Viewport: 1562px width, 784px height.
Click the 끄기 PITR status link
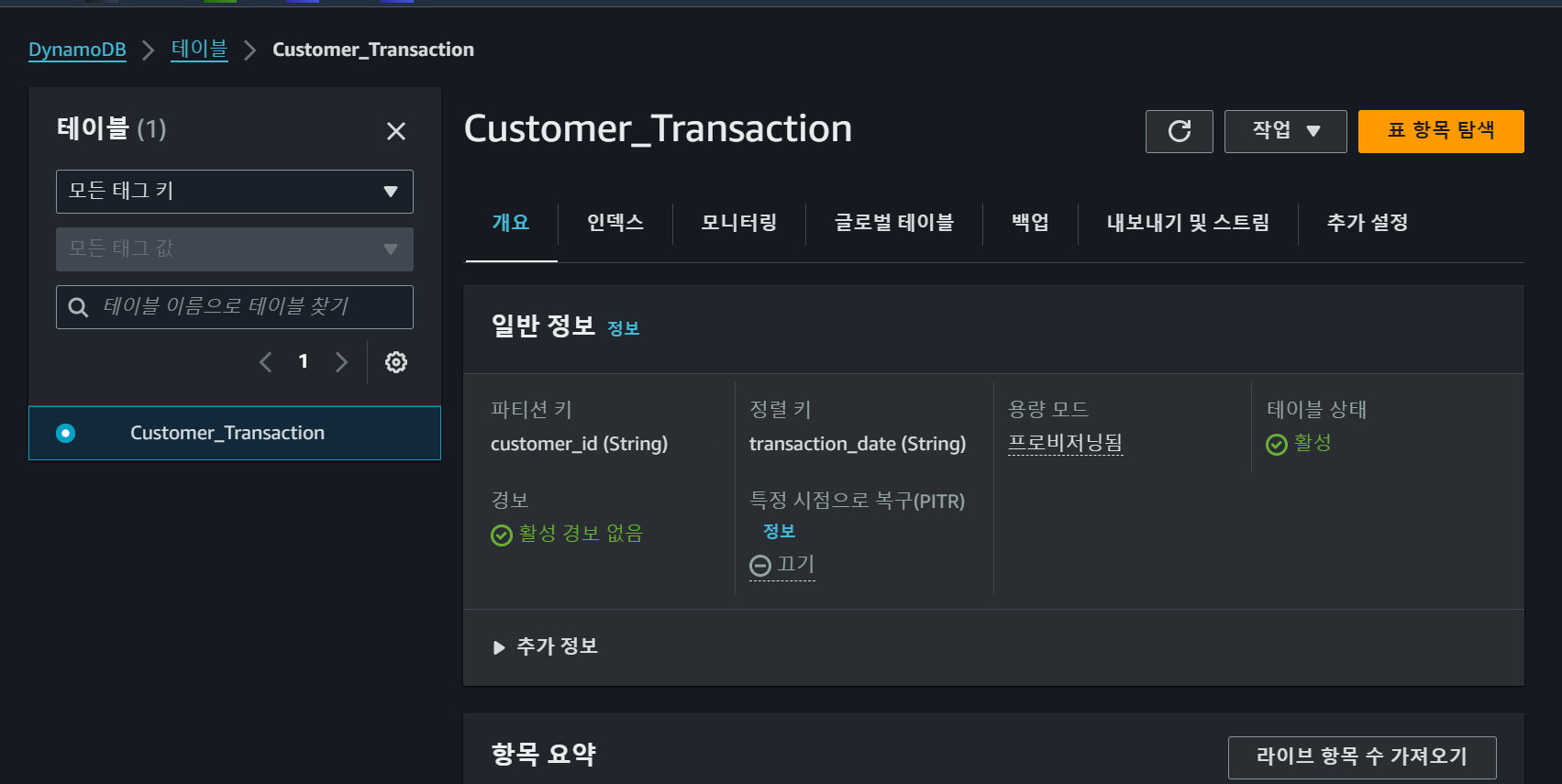point(795,565)
